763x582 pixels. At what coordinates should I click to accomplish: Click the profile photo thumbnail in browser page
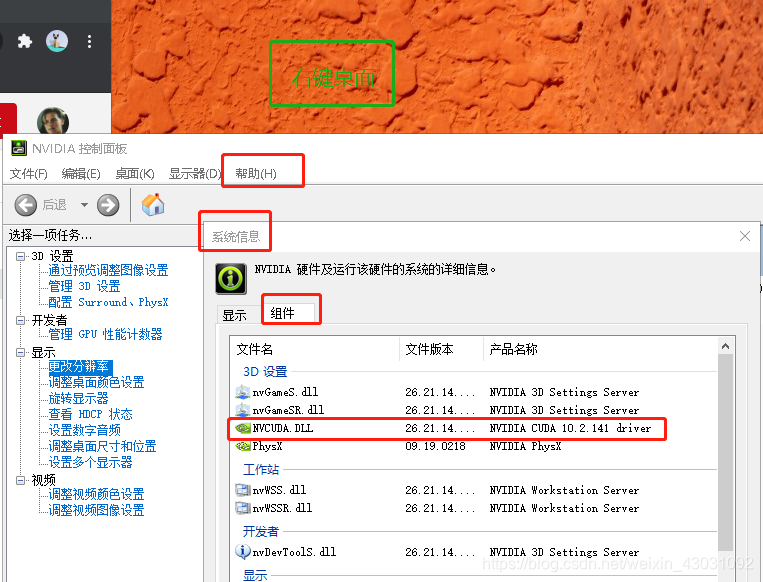(x=53, y=120)
